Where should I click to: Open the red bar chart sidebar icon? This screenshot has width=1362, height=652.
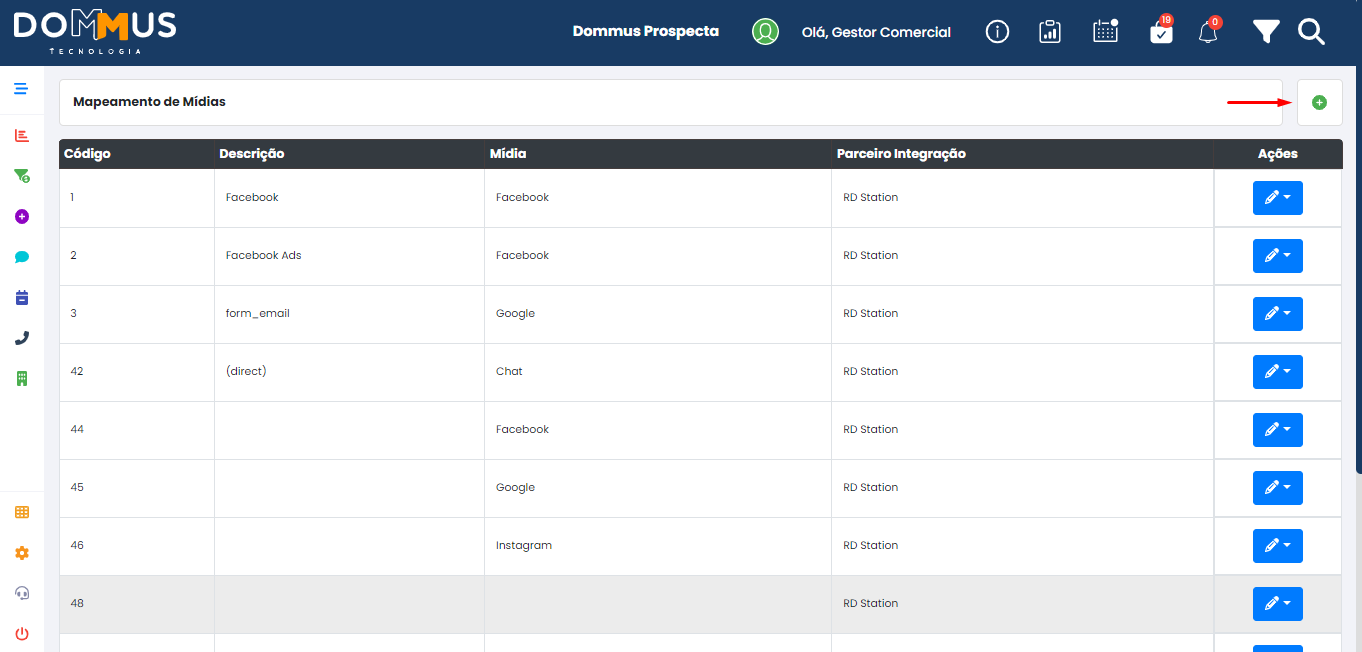pos(22,135)
